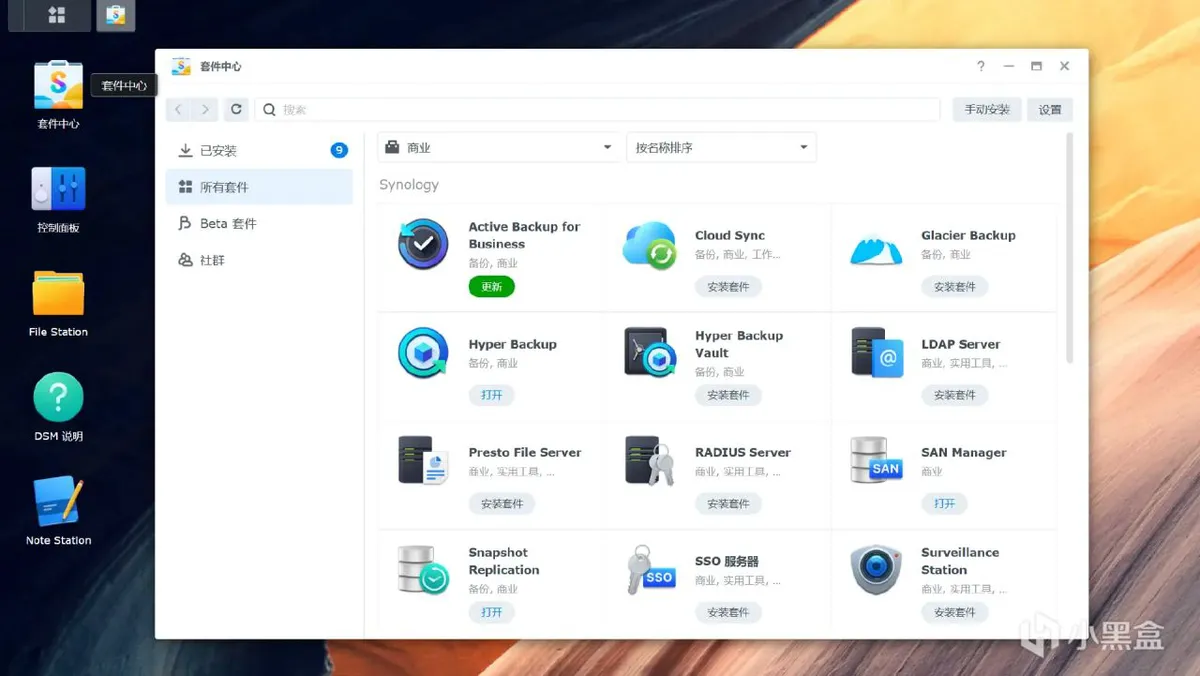The width and height of the screenshot is (1200, 676).
Task: Open the Note Station desktop icon
Action: coord(58,502)
